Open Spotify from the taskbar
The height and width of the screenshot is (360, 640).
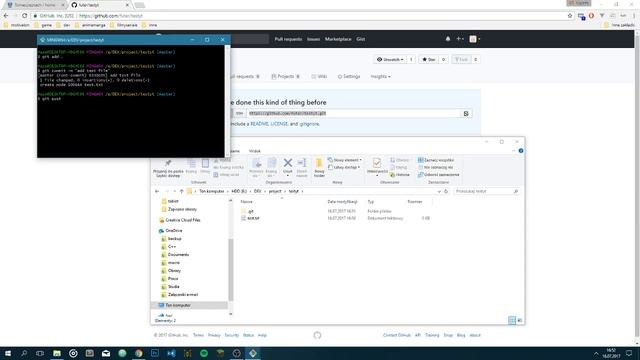(x=204, y=353)
